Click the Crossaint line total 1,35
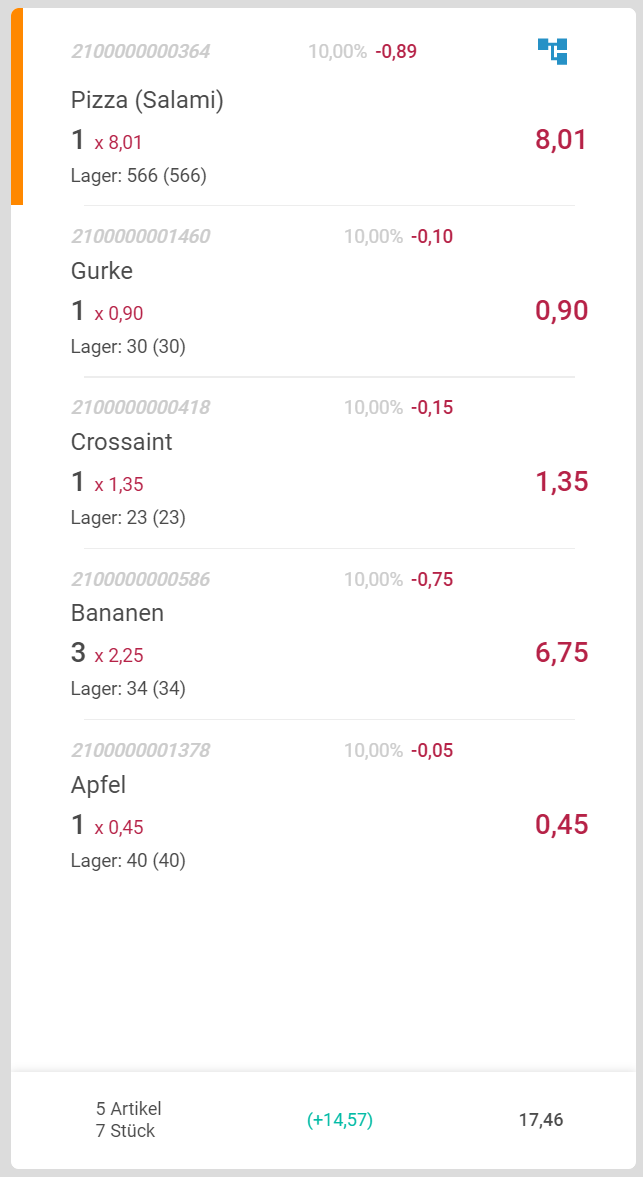643x1177 pixels. click(561, 482)
